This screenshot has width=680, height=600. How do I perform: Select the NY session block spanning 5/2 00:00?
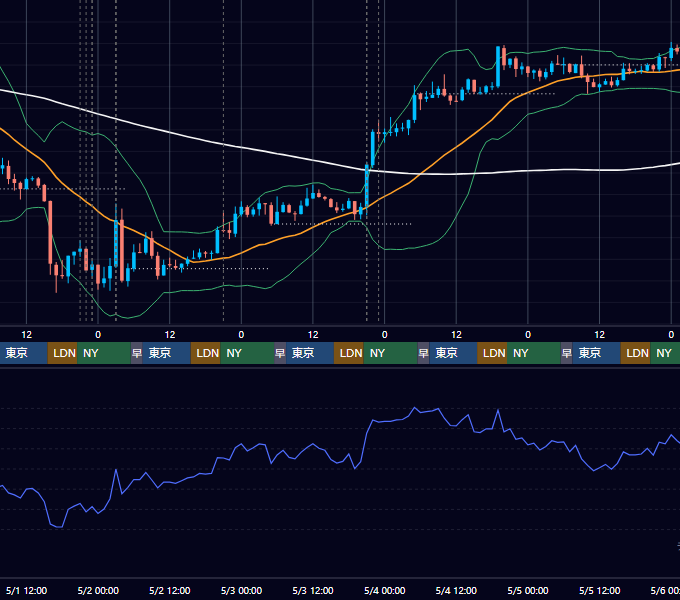click(104, 353)
